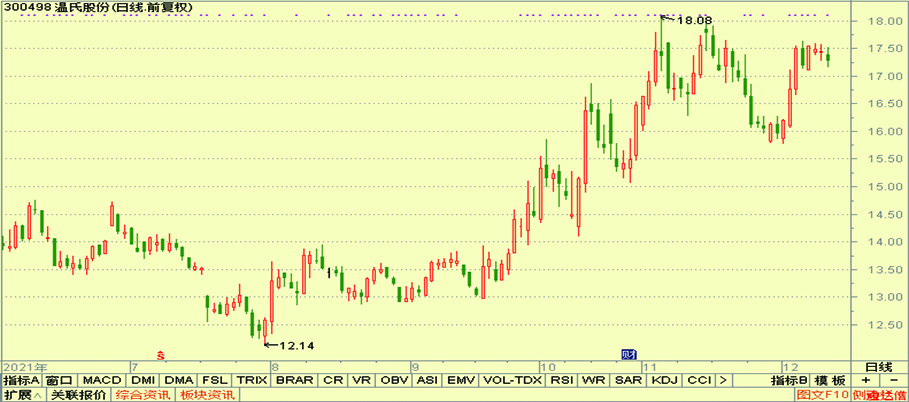
Task: Open the CCI indicator tab
Action: click(699, 381)
